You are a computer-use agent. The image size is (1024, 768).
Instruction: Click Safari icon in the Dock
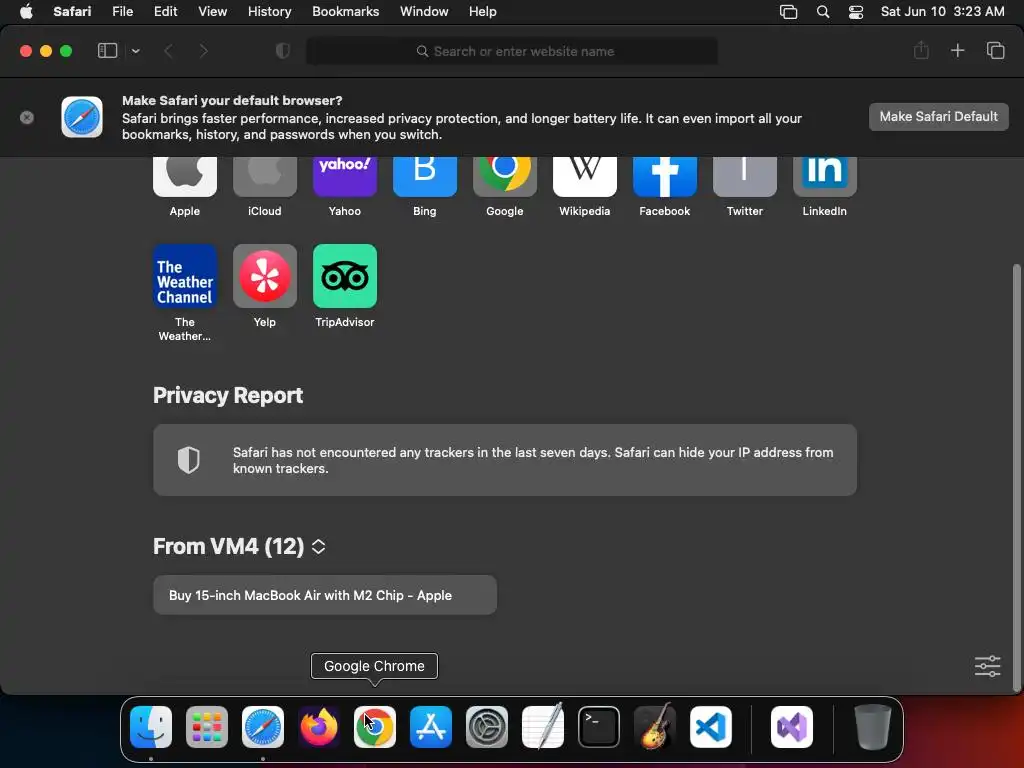[263, 726]
